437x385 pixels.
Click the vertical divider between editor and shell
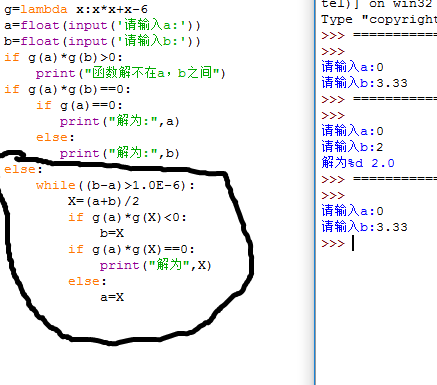(314, 192)
